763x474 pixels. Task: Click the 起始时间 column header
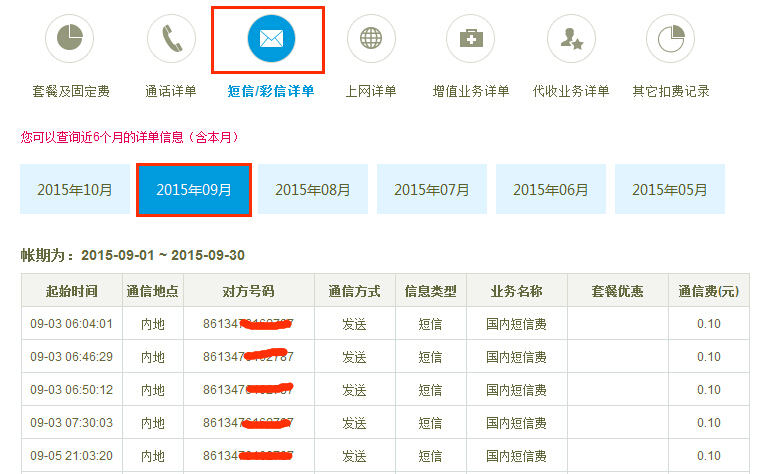[71, 291]
